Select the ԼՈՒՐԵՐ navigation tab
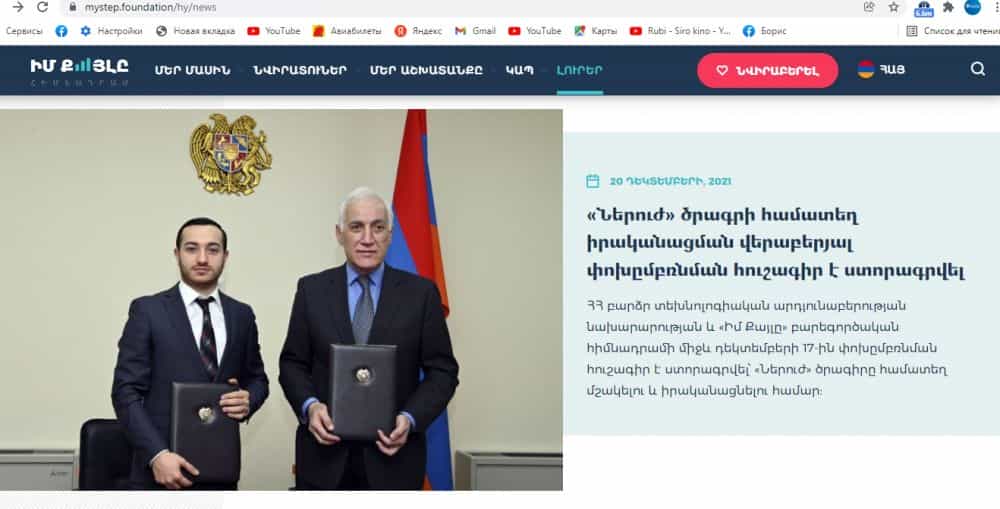1000x509 pixels. pyautogui.click(x=579, y=70)
